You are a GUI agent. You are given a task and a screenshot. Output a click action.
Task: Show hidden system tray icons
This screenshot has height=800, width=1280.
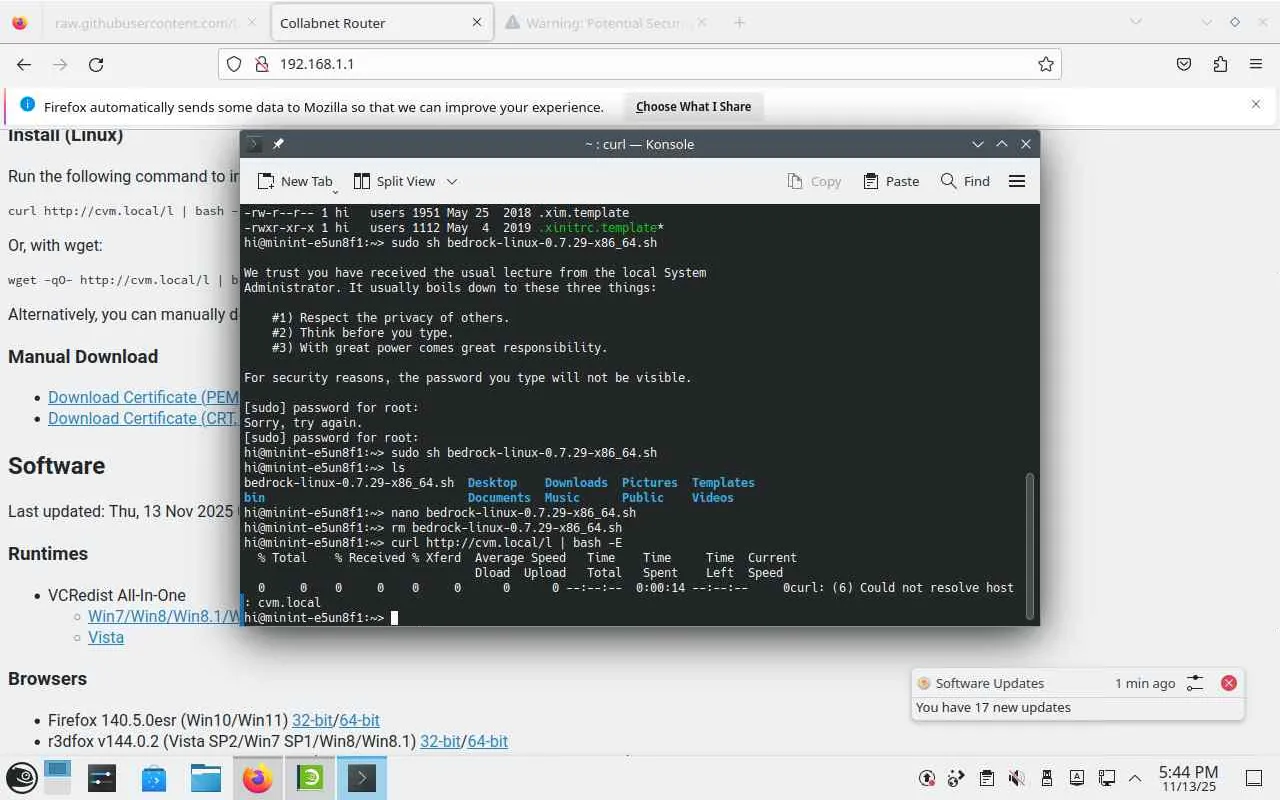click(x=1135, y=778)
